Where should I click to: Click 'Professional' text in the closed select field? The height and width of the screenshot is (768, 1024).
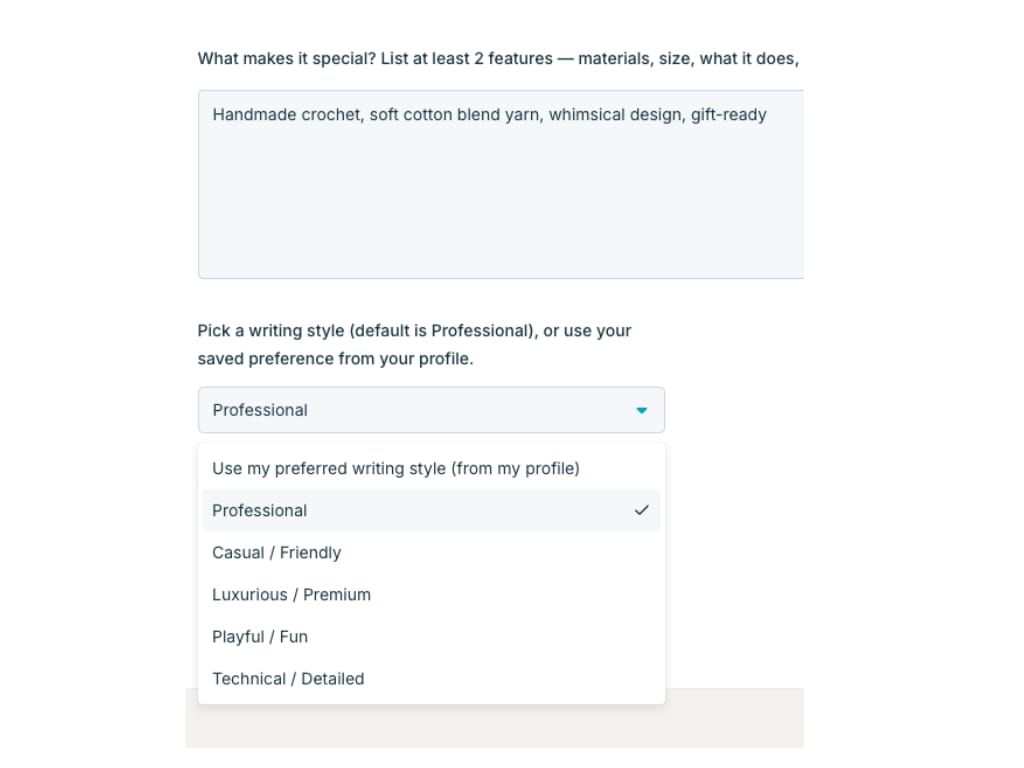point(260,410)
